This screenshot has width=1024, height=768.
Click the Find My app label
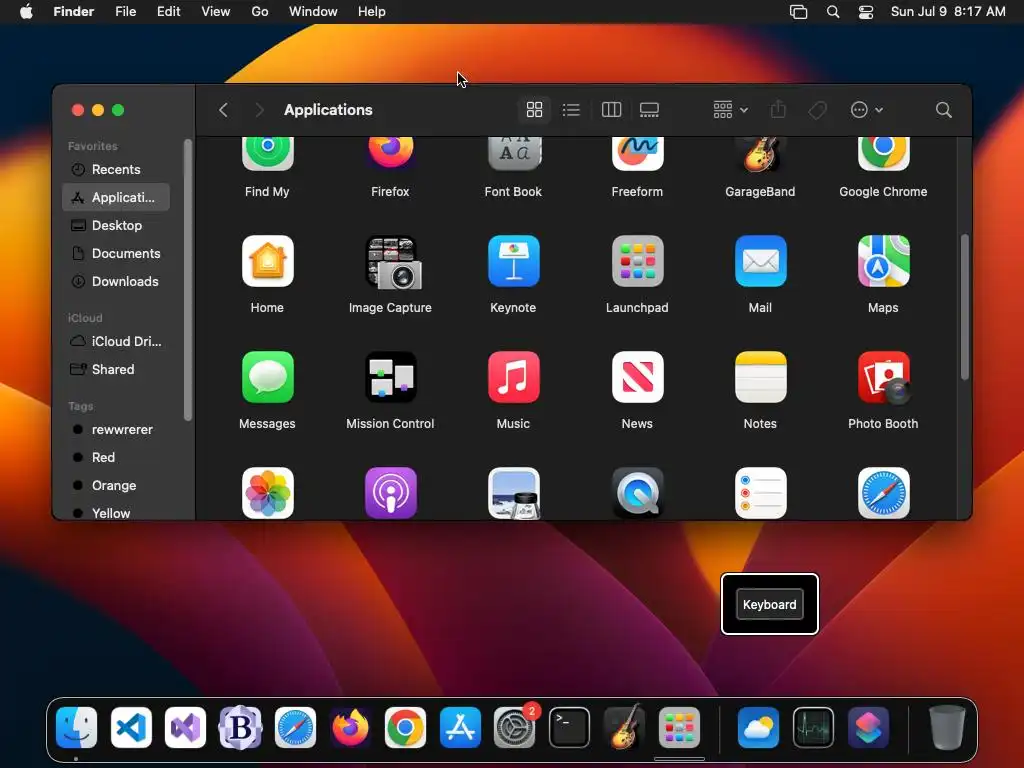267,191
